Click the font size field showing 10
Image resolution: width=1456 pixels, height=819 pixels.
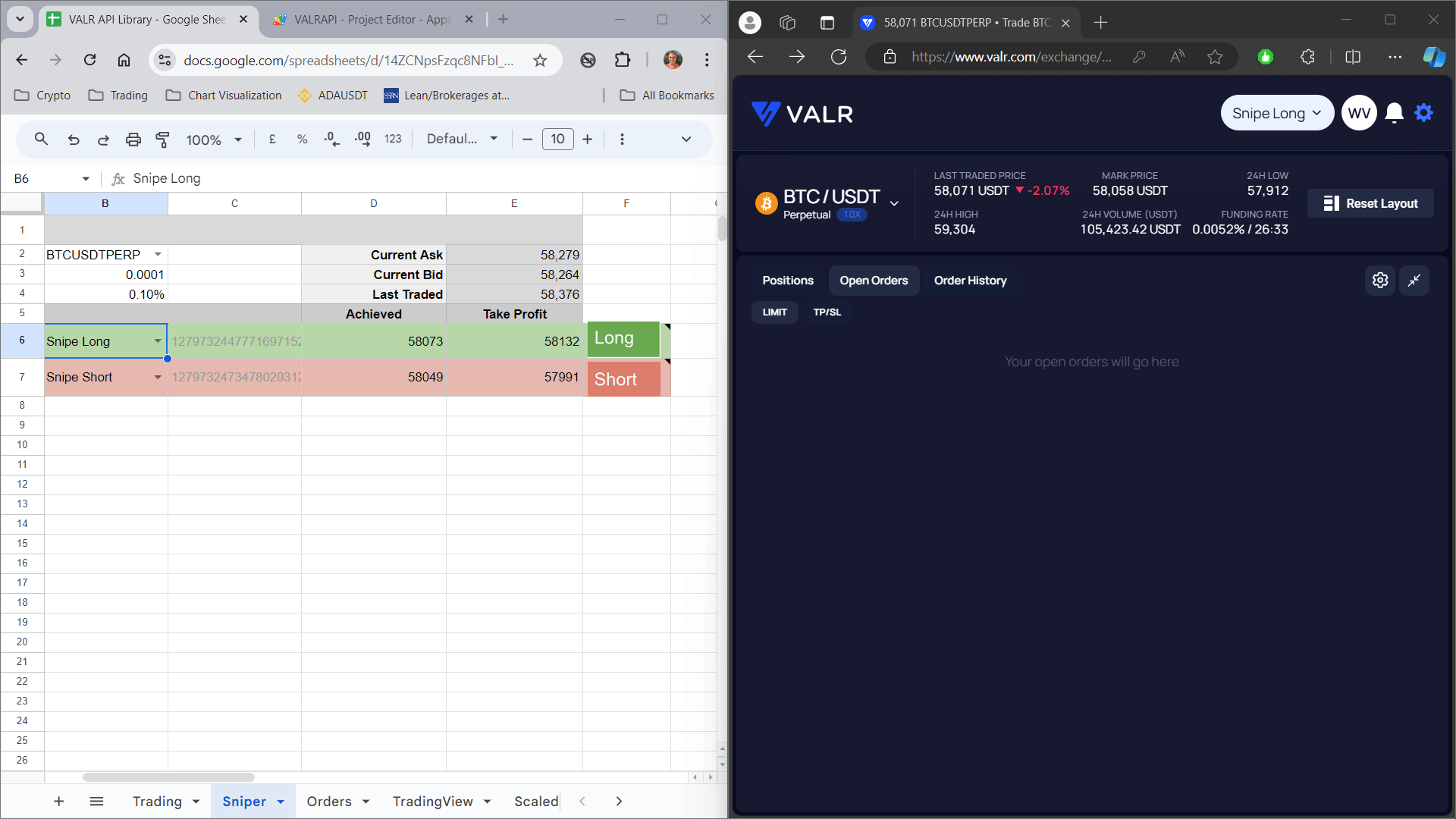click(557, 140)
